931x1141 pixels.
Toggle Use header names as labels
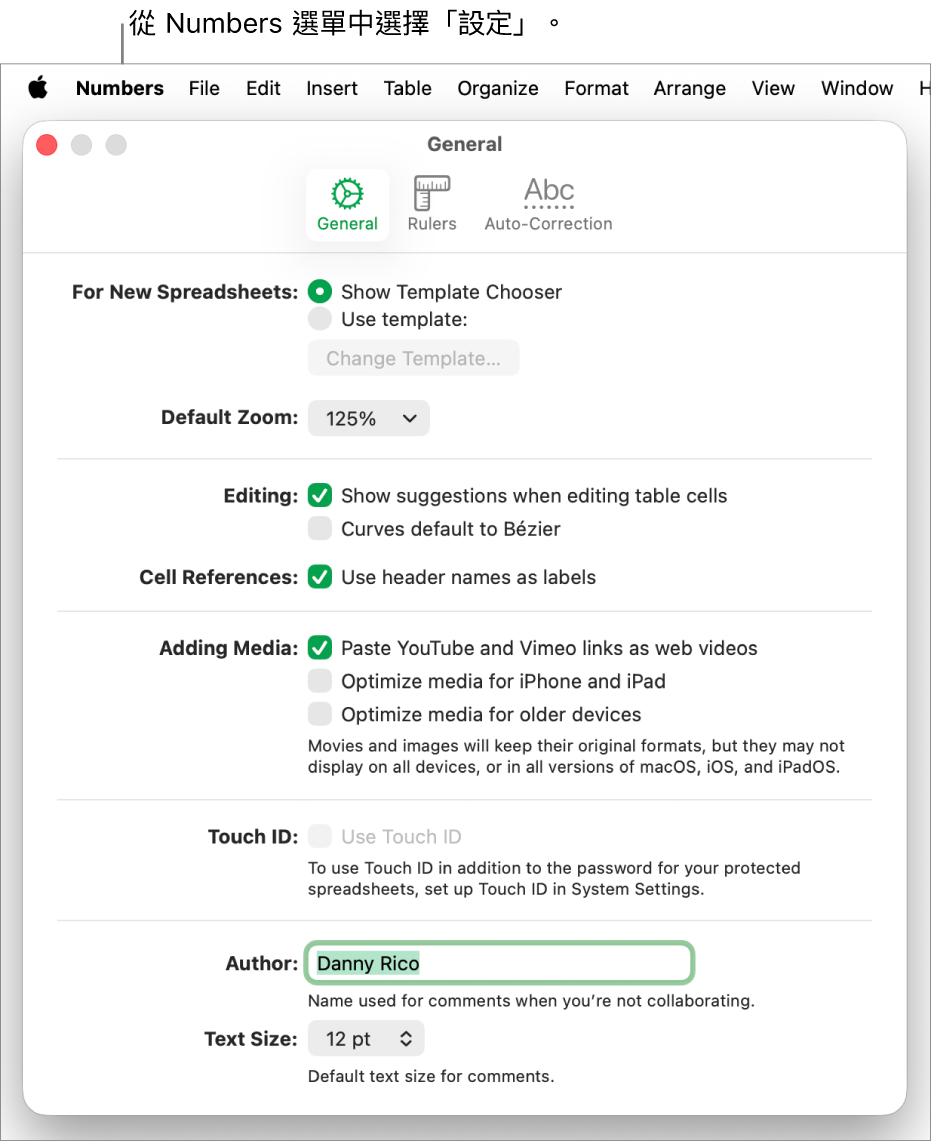(x=320, y=577)
